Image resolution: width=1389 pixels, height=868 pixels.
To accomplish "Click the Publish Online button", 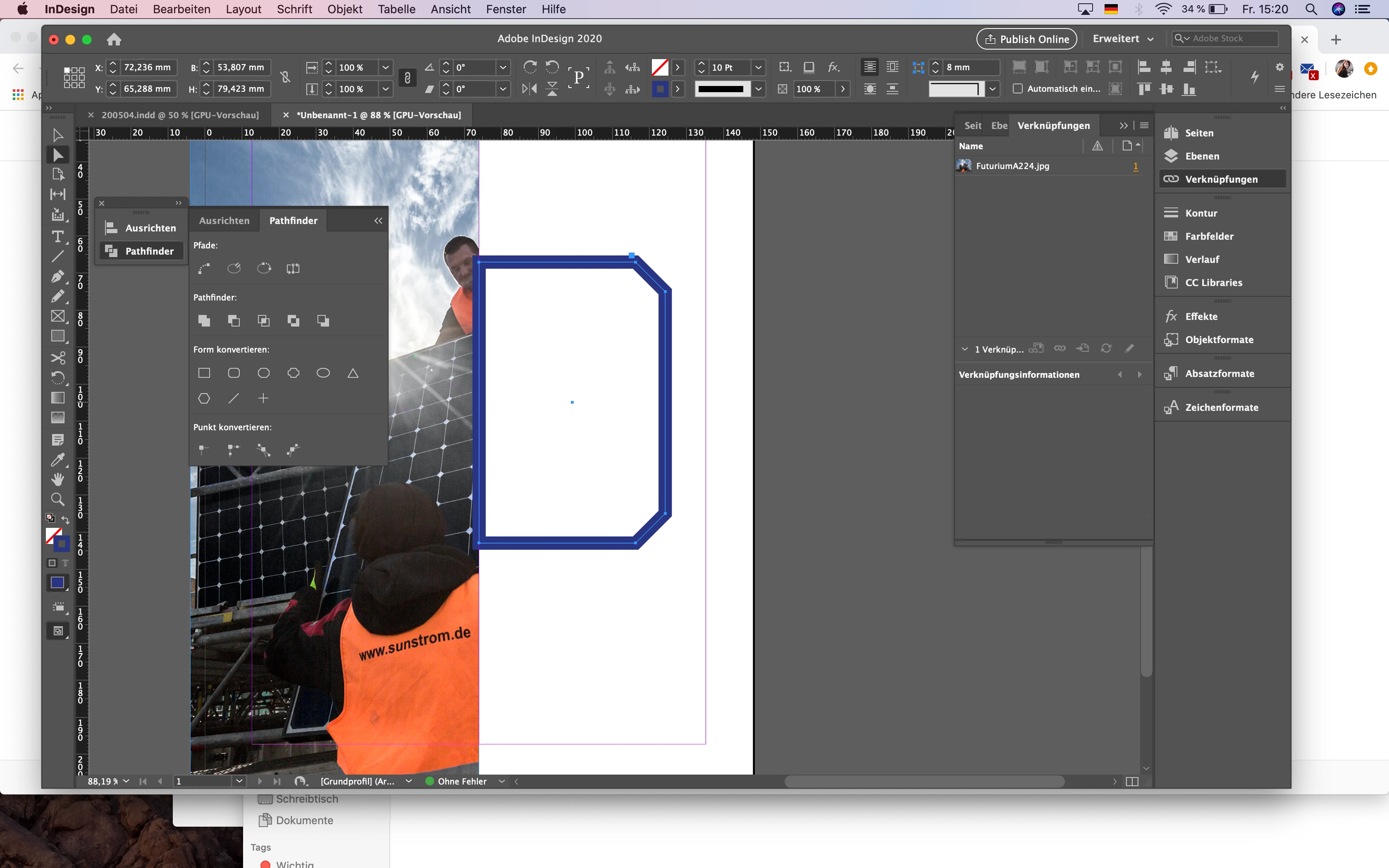I will [1027, 39].
